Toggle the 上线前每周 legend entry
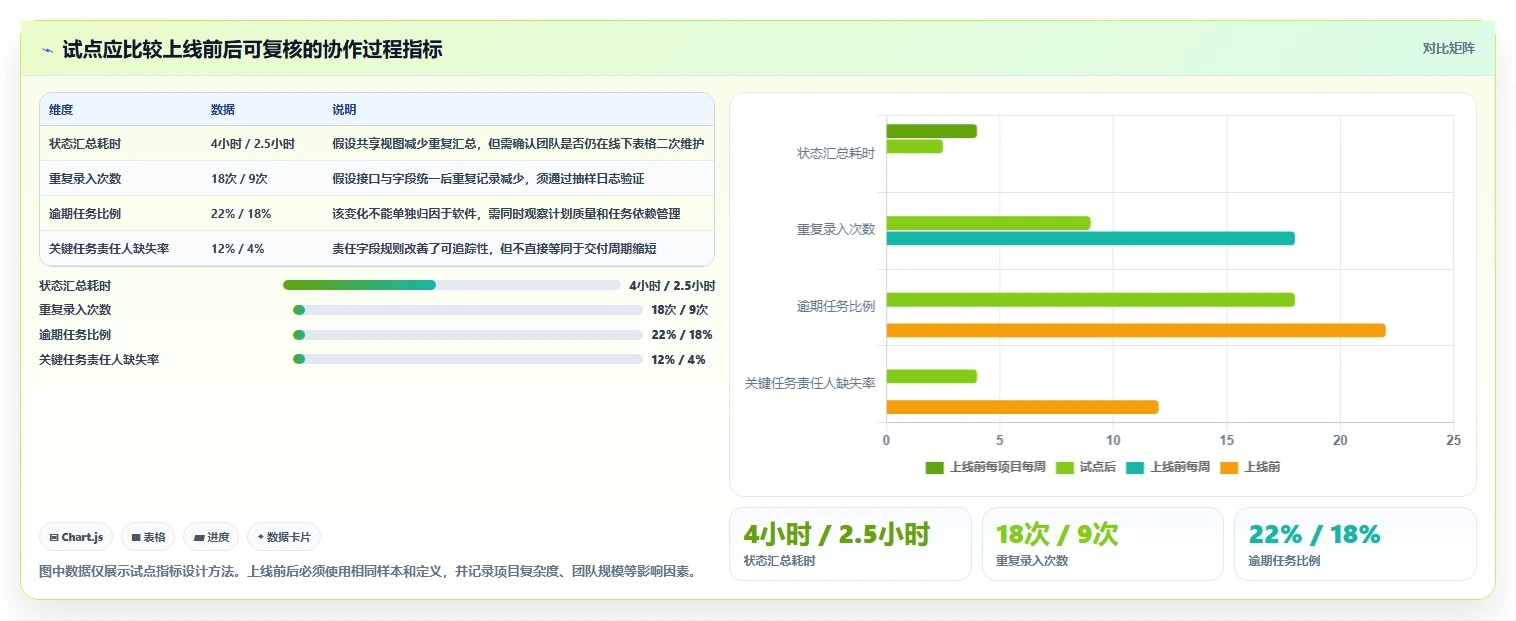 coord(1168,467)
